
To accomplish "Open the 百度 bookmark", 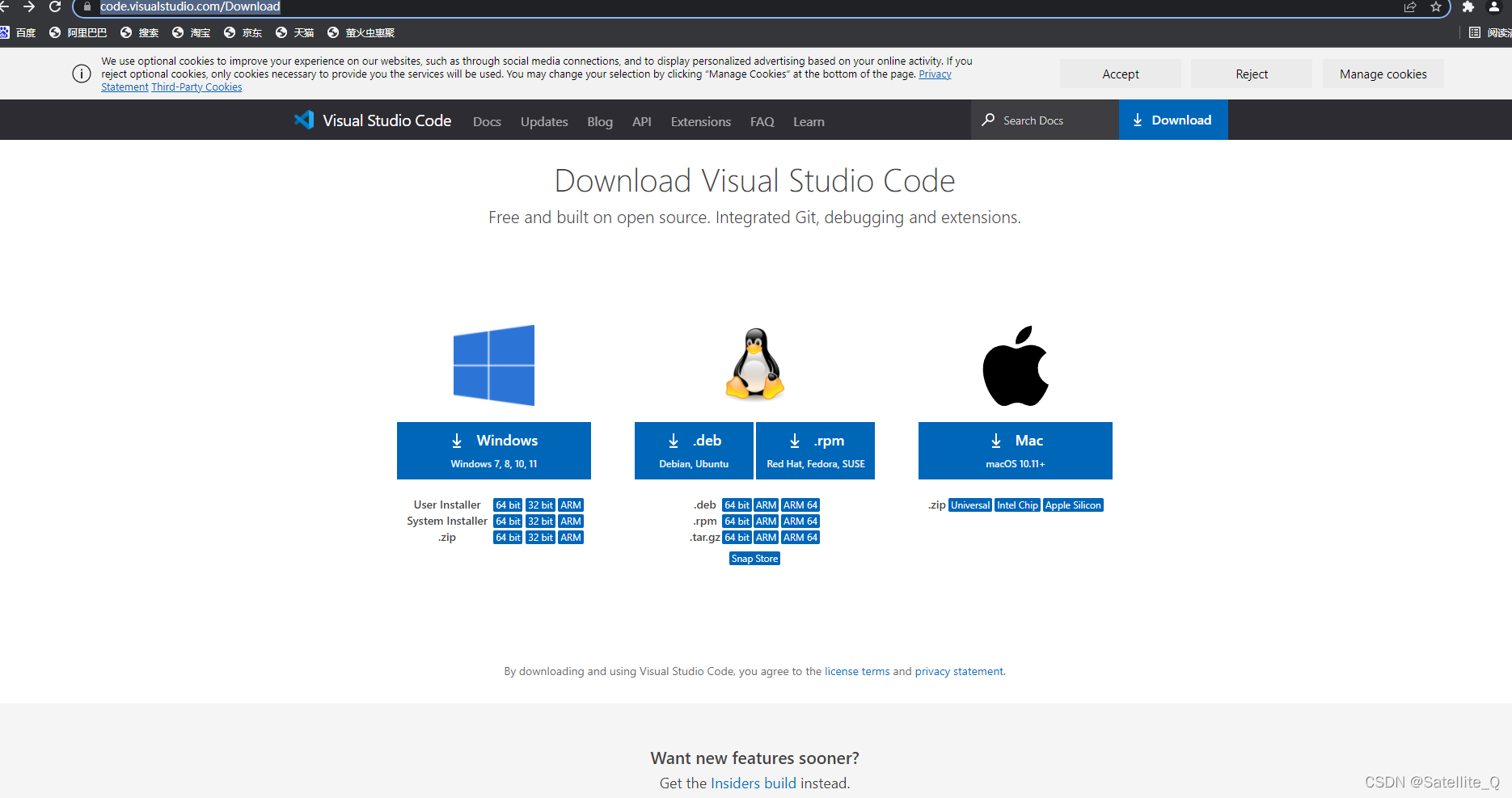I will pyautogui.click(x=19, y=32).
